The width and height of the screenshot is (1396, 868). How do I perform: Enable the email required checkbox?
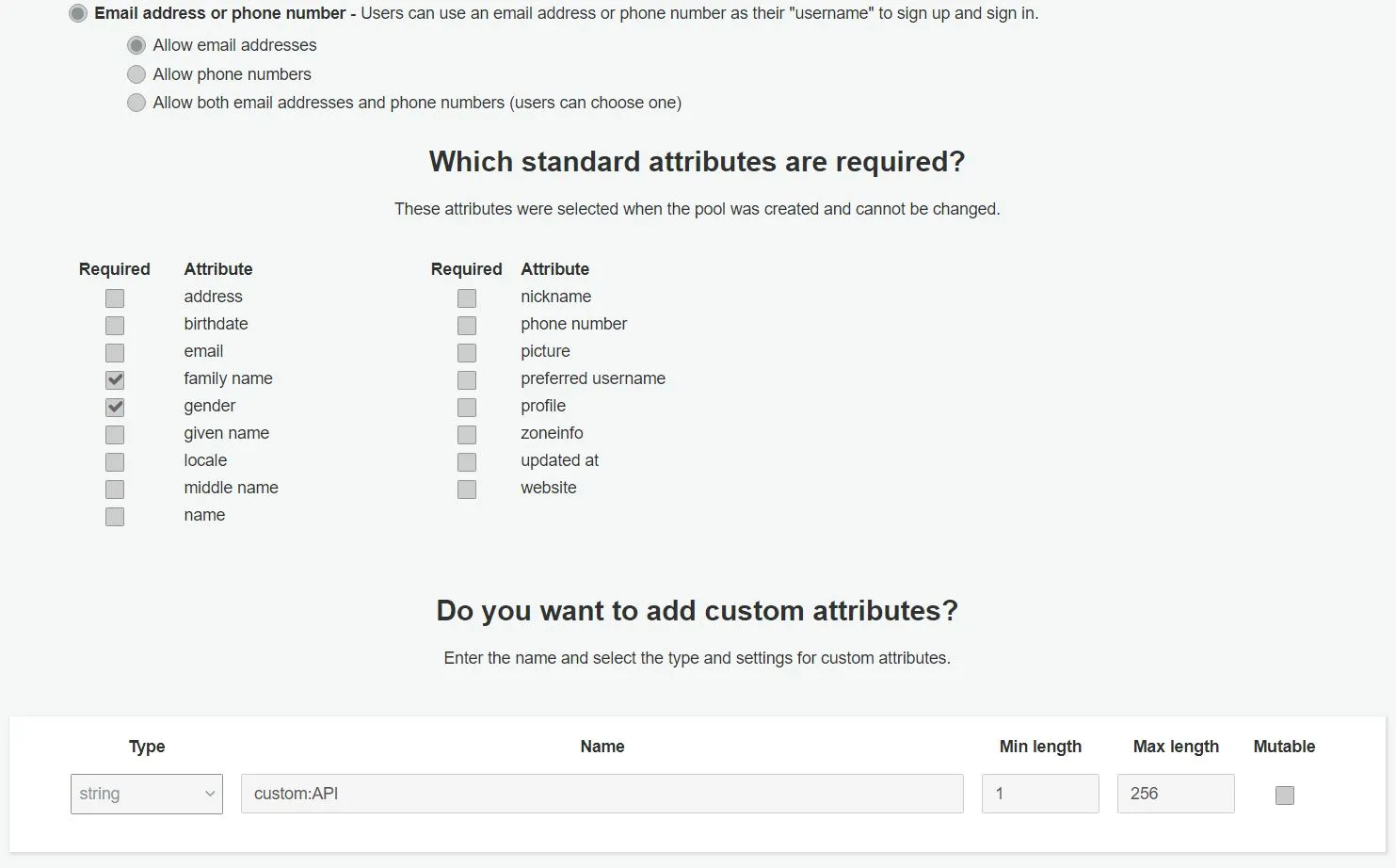115,353
